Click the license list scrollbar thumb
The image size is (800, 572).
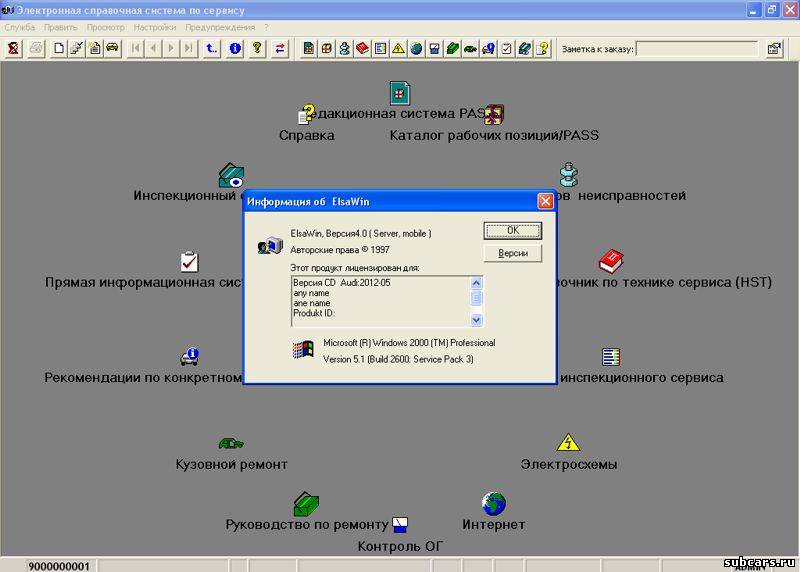476,298
